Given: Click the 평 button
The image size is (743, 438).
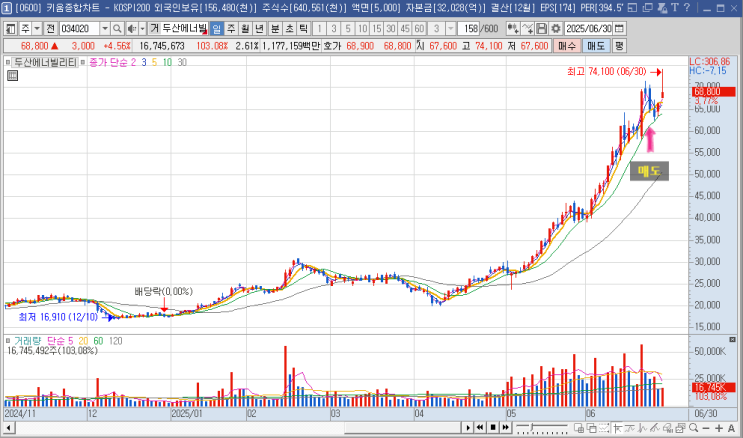Looking at the screenshot, I should (x=619, y=46).
